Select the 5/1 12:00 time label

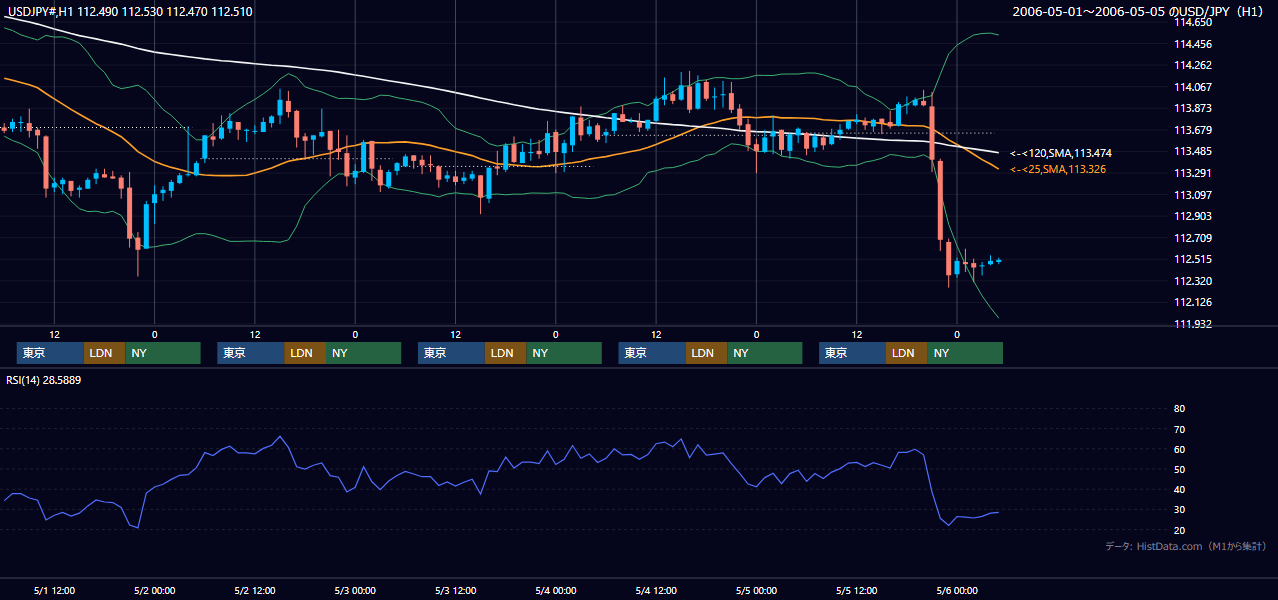pyautogui.click(x=54, y=590)
